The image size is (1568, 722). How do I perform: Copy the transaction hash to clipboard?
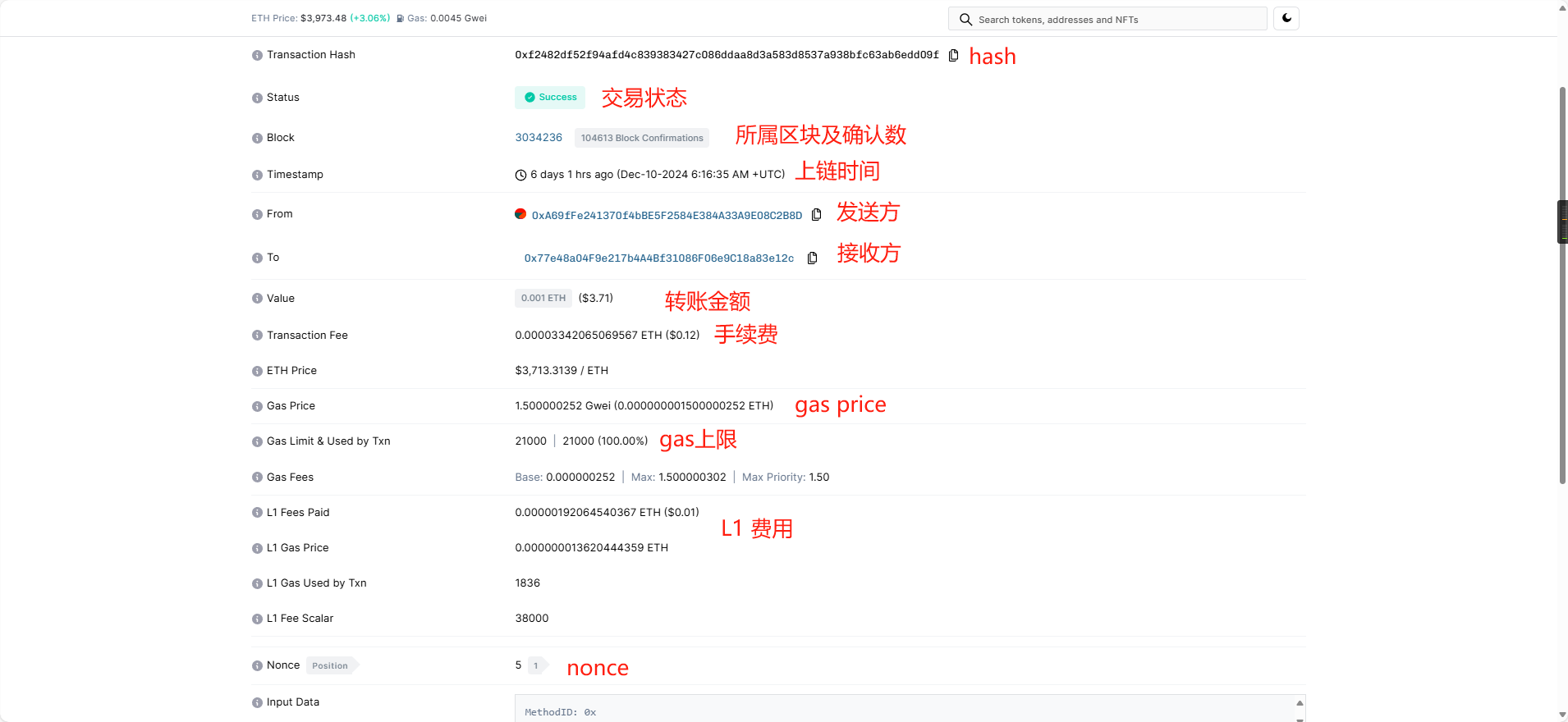pyautogui.click(x=953, y=55)
